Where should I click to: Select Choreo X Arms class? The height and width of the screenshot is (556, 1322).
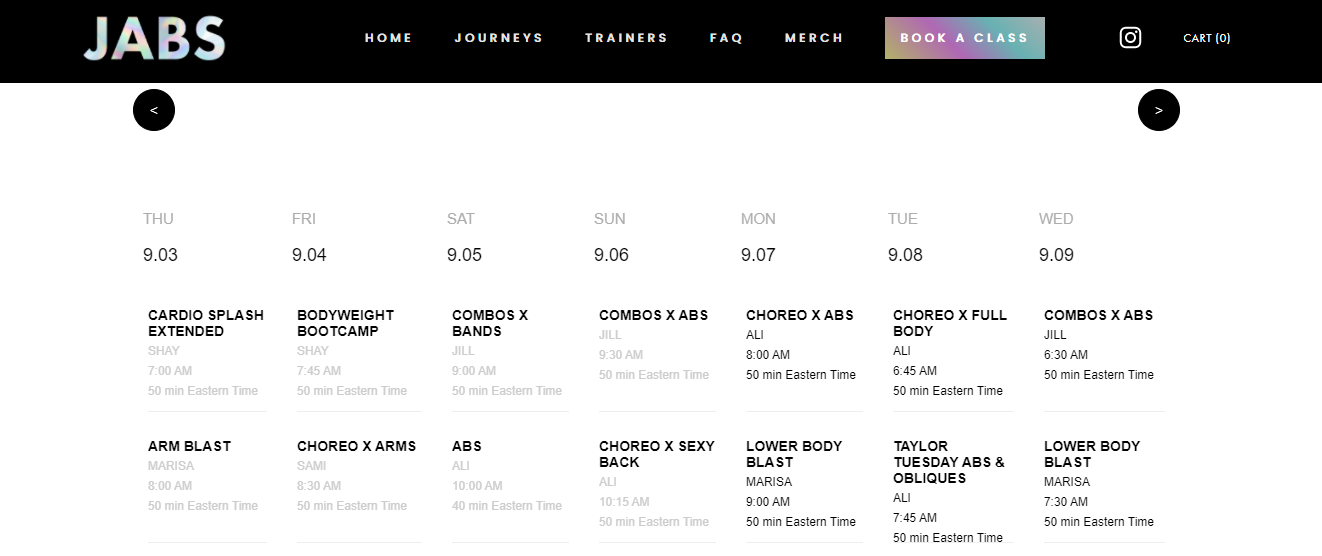tap(357, 446)
